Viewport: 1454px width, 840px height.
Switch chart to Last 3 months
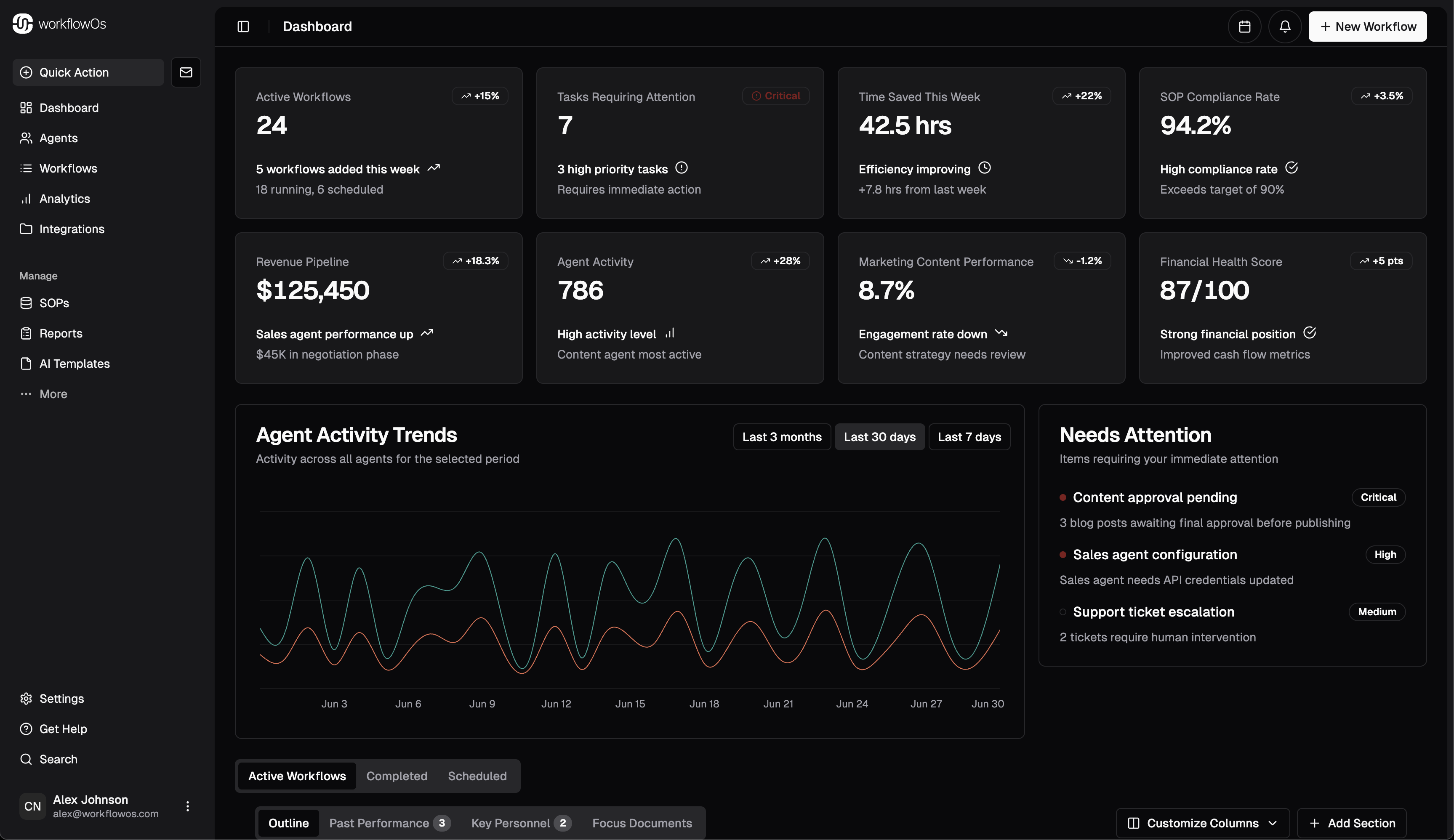[x=782, y=437]
